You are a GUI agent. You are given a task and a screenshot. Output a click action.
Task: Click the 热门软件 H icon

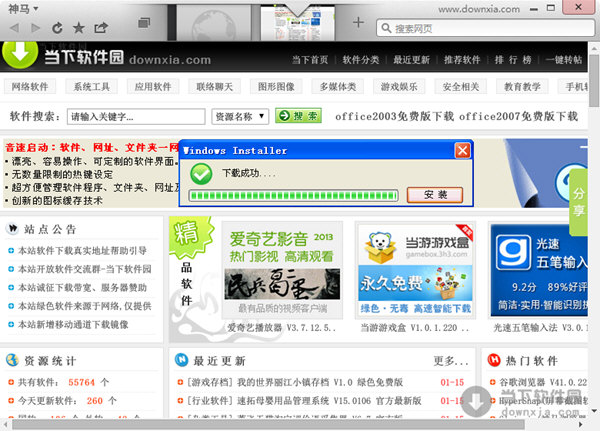pyautogui.click(x=494, y=360)
